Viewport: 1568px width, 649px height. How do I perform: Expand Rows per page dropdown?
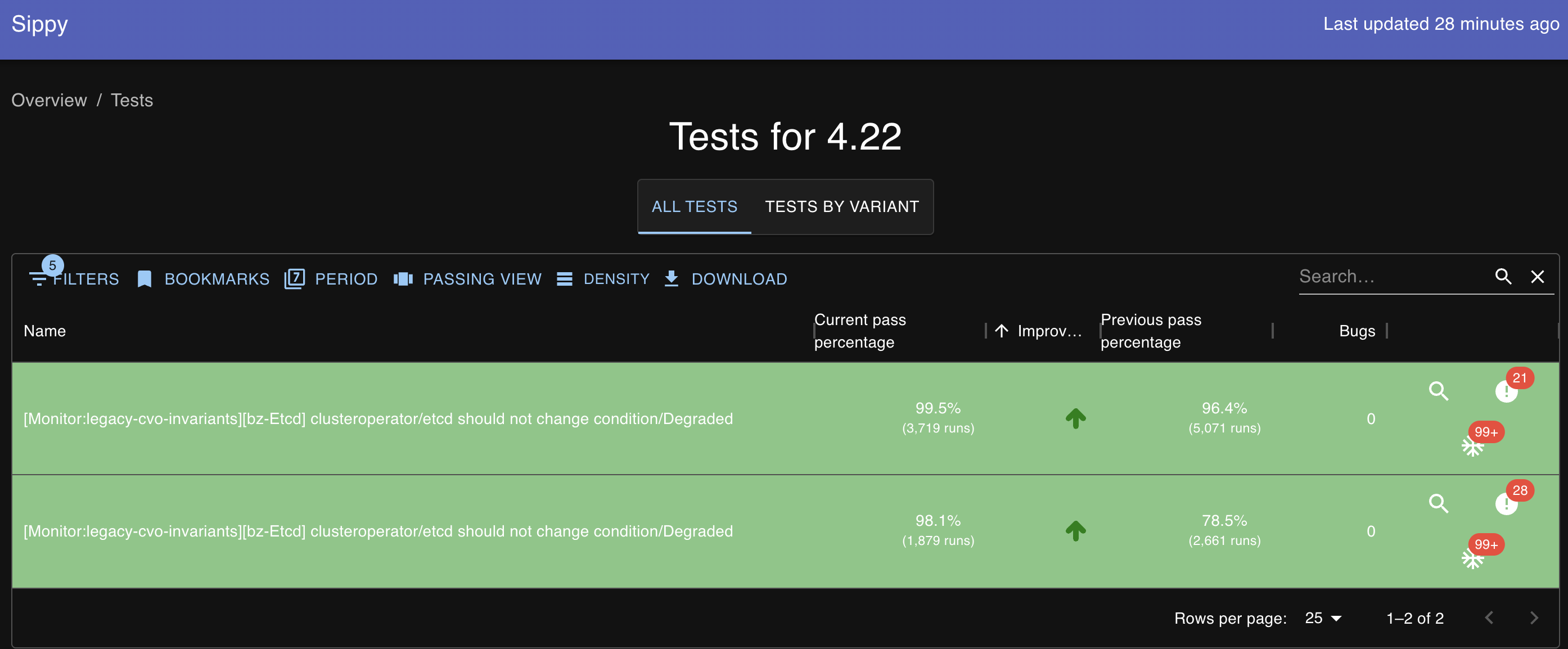(x=1323, y=618)
